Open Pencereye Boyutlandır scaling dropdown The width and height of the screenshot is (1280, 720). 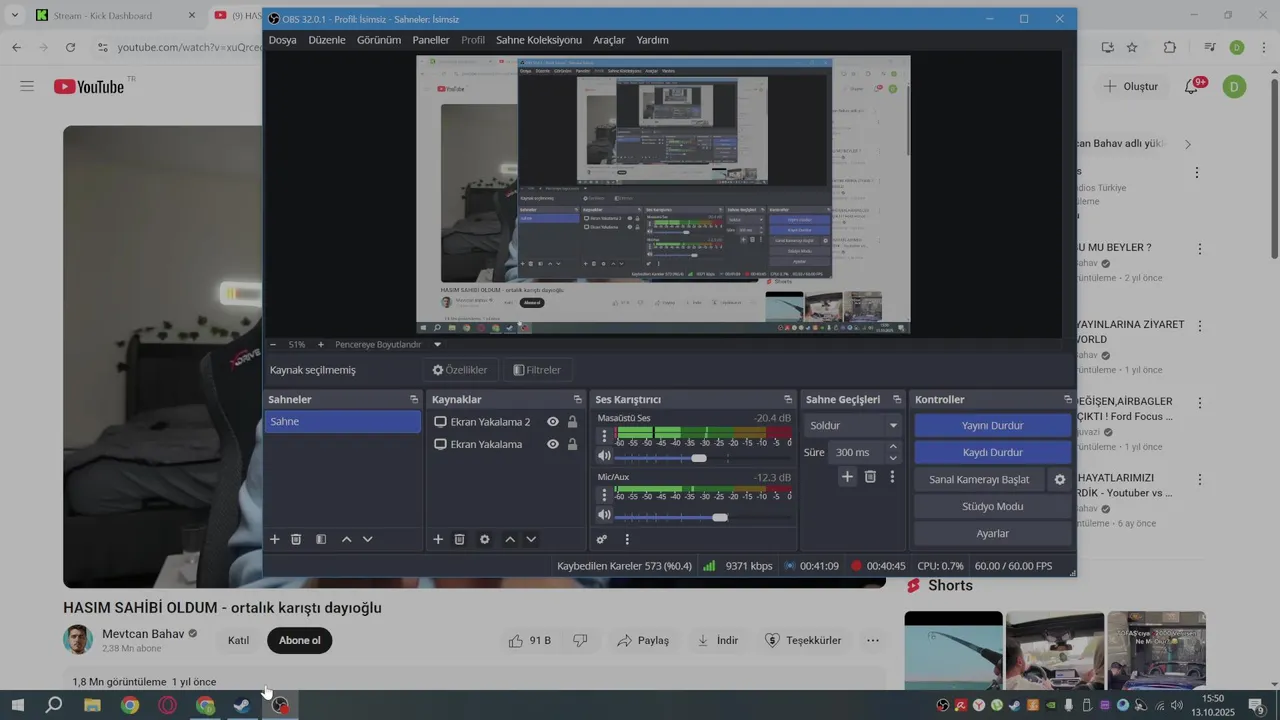(x=389, y=344)
